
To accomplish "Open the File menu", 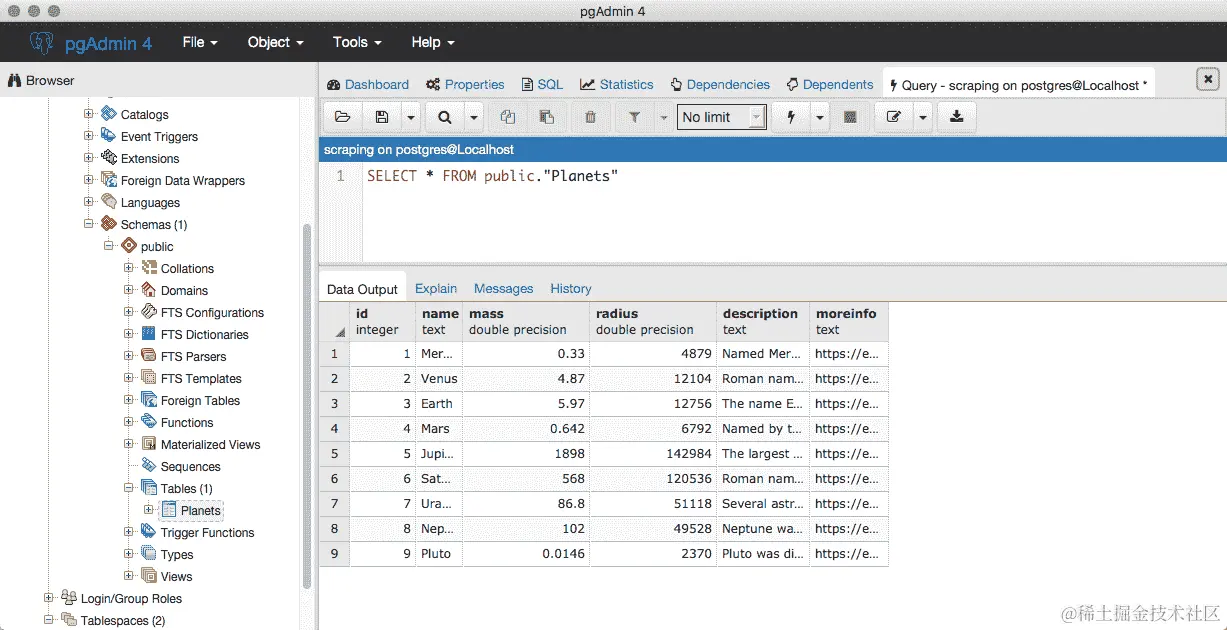I will pyautogui.click(x=200, y=42).
